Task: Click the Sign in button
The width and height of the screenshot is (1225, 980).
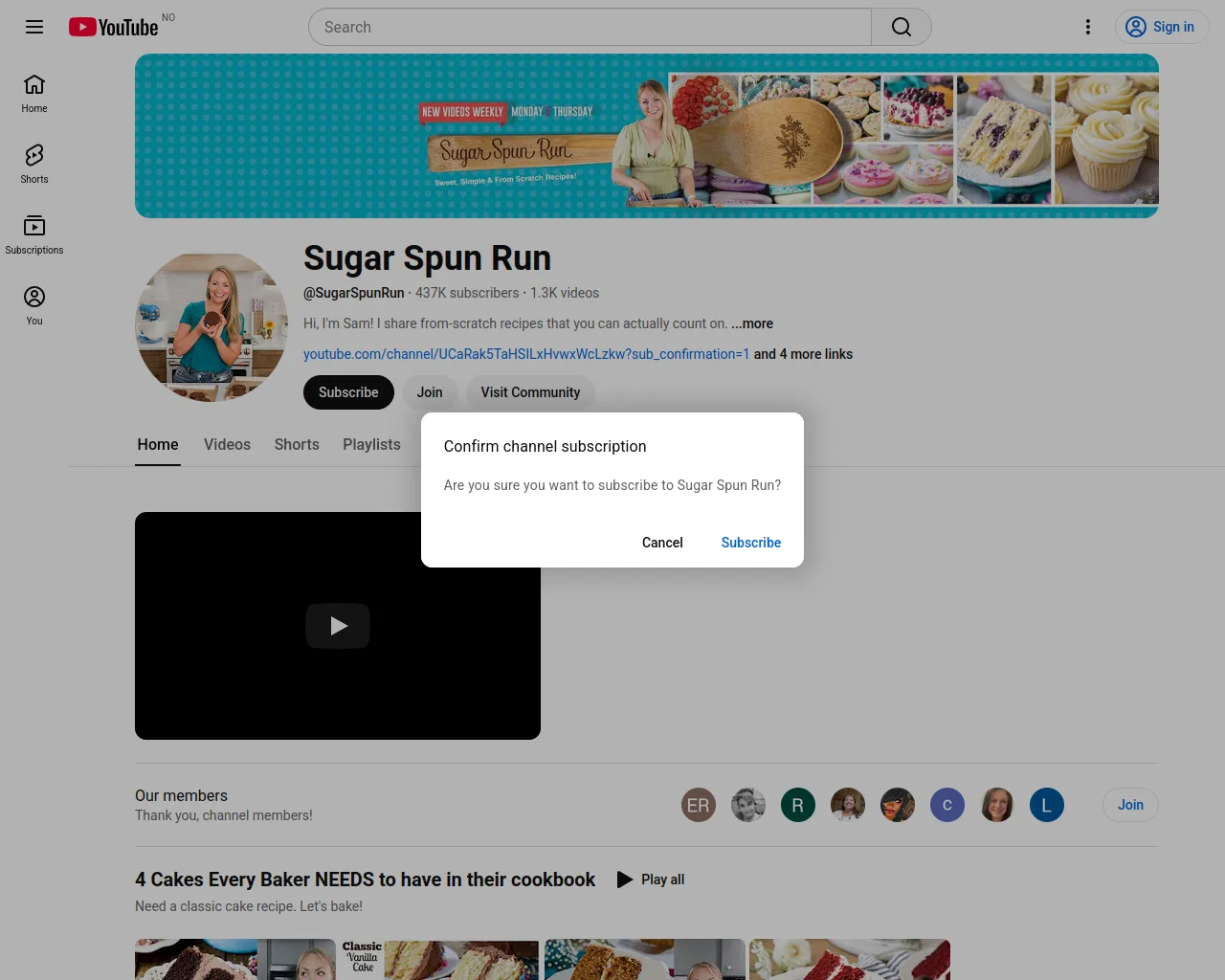Action: pos(1161,27)
